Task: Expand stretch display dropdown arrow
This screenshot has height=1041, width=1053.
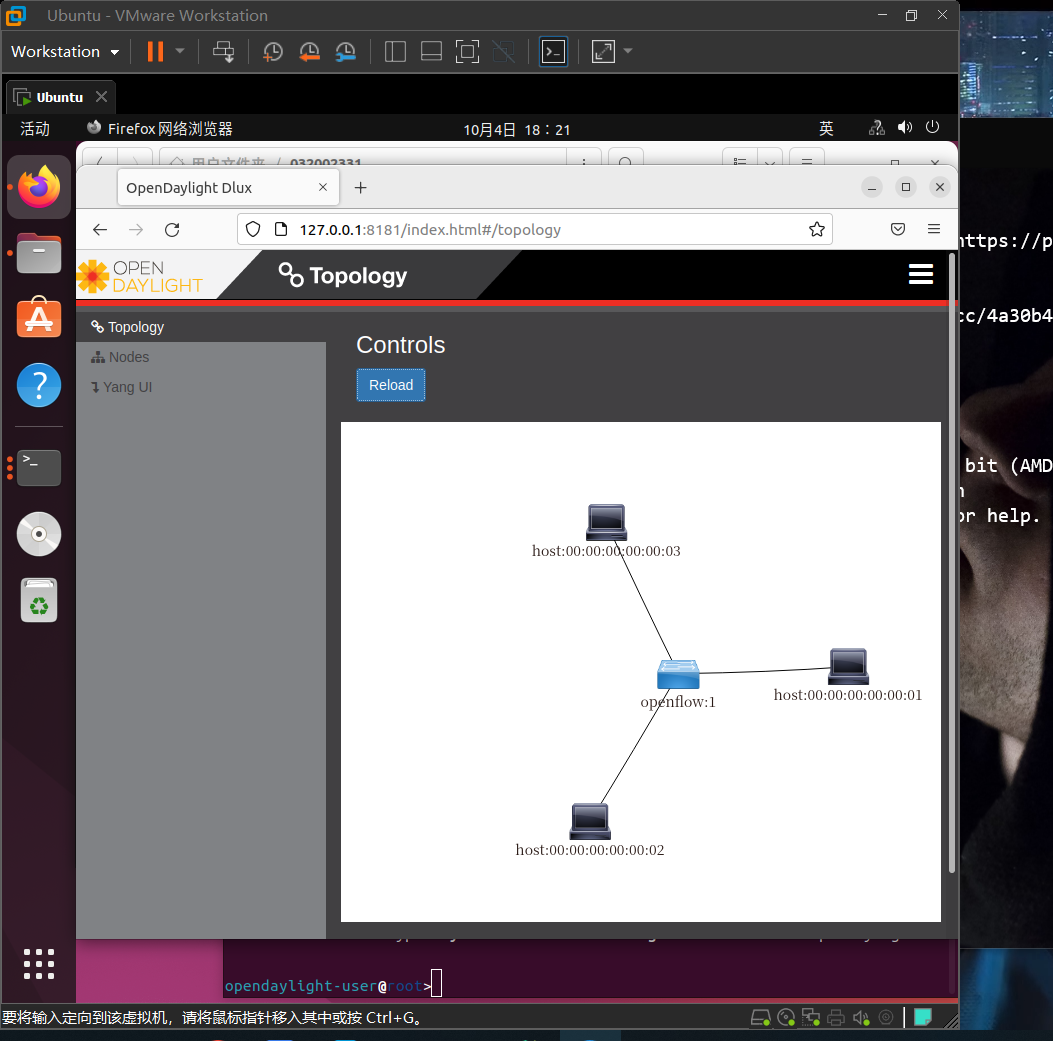Action: (628, 51)
